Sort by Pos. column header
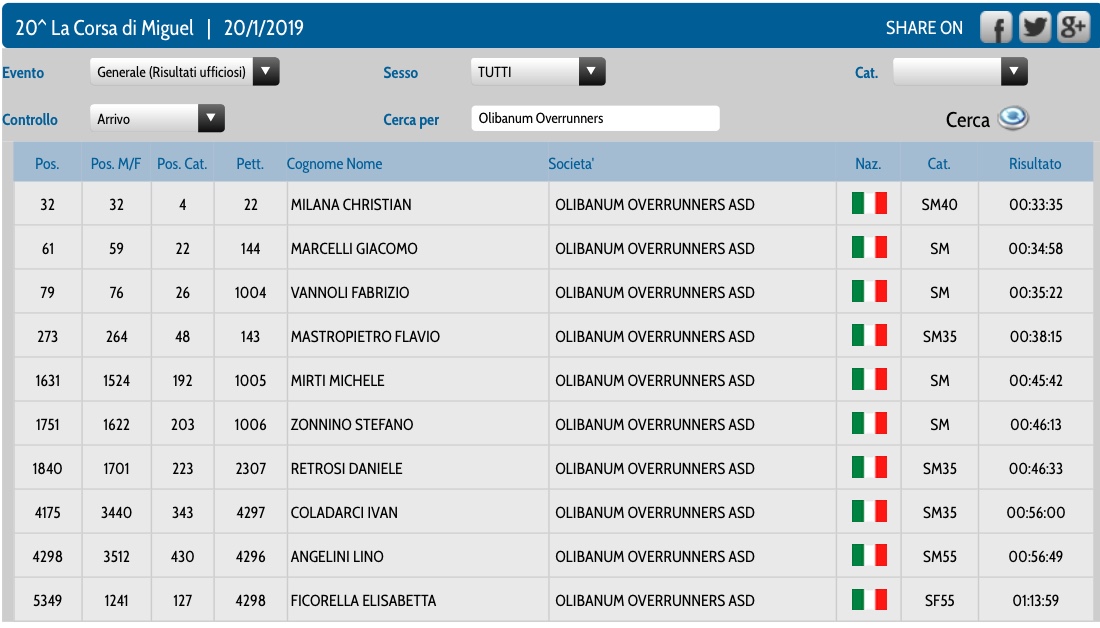Image resolution: width=1100 pixels, height=628 pixels. click(47, 163)
